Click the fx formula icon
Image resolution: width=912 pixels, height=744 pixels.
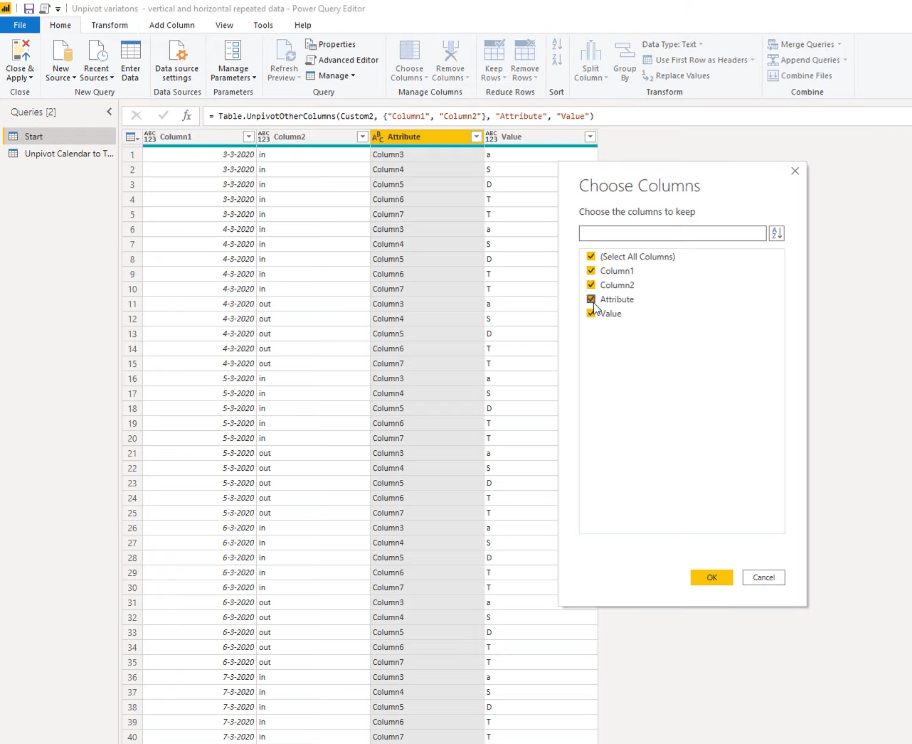[187, 116]
